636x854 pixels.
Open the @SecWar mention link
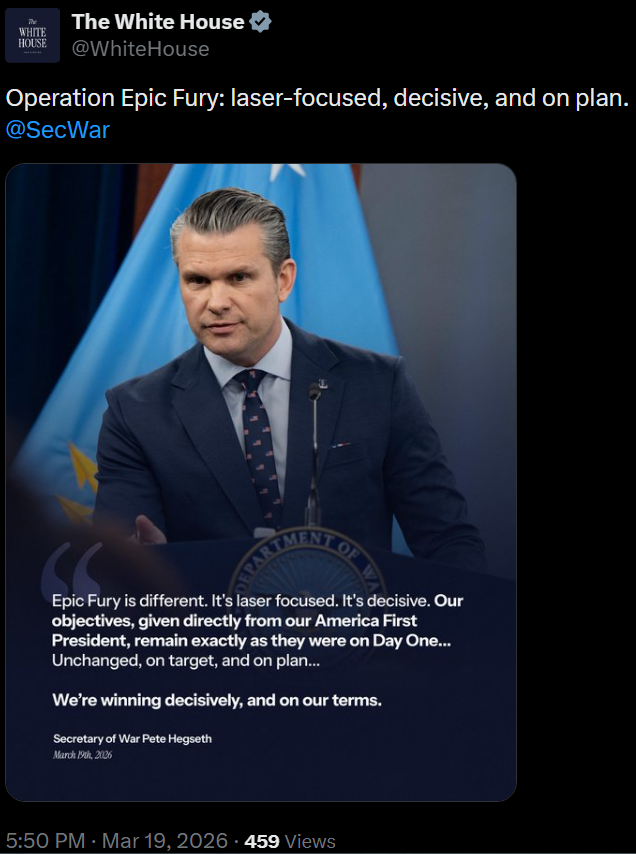click(58, 129)
